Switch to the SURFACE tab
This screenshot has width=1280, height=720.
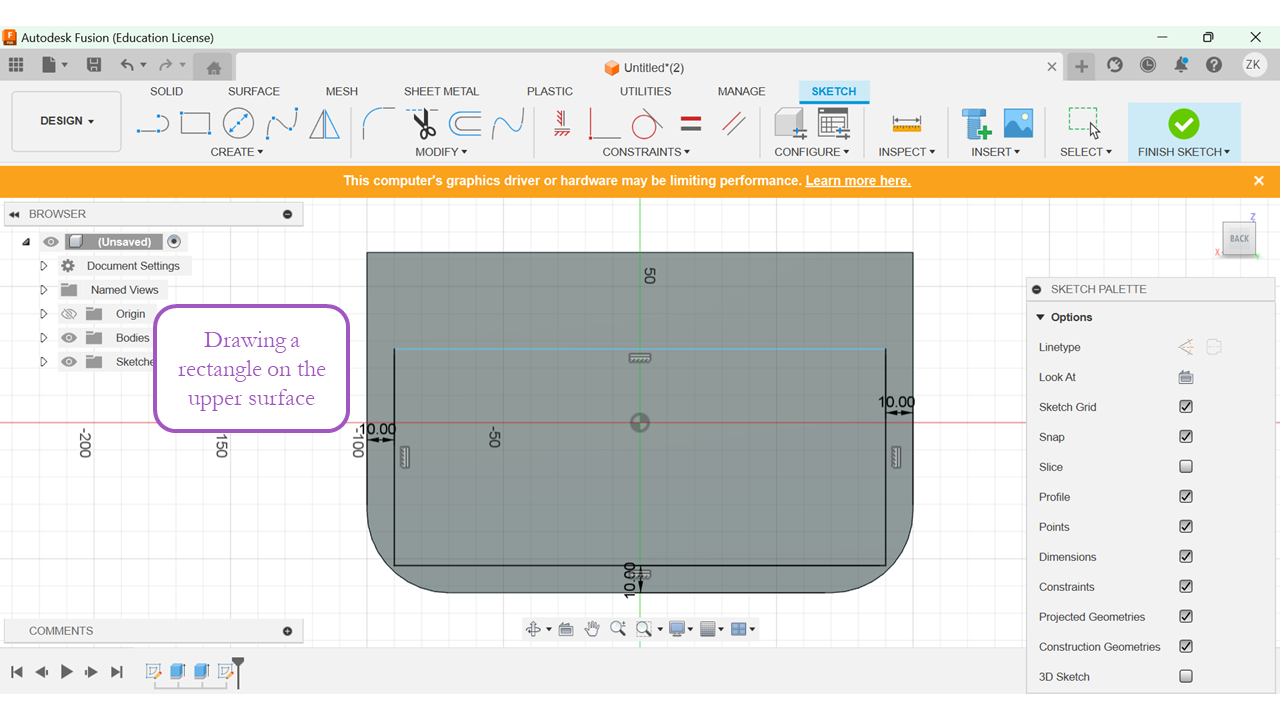pyautogui.click(x=254, y=91)
